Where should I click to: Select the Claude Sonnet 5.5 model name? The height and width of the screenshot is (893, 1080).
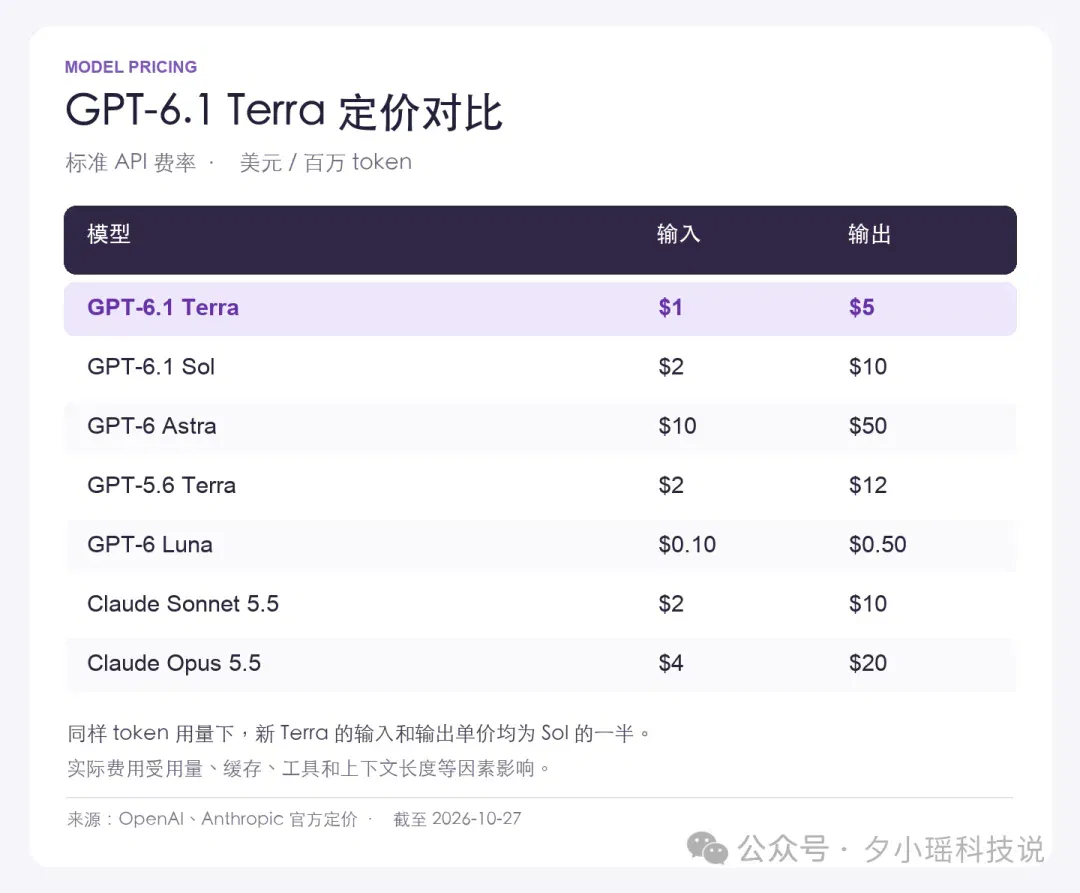click(x=183, y=603)
